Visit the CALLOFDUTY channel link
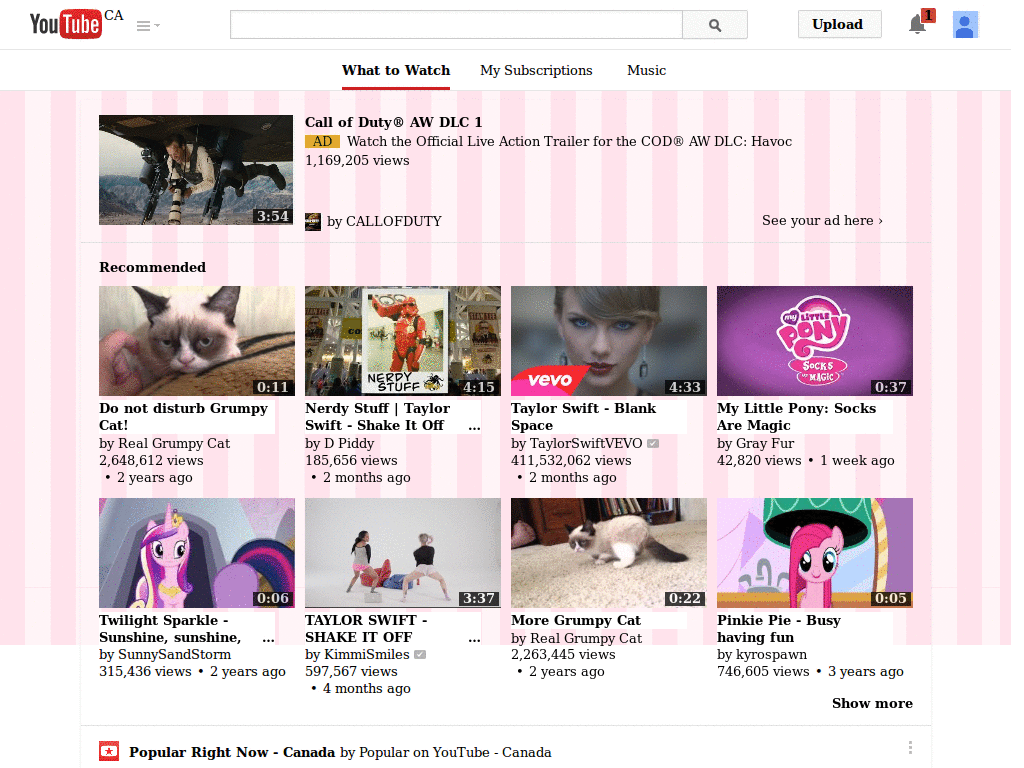This screenshot has height=768, width=1024. [393, 221]
